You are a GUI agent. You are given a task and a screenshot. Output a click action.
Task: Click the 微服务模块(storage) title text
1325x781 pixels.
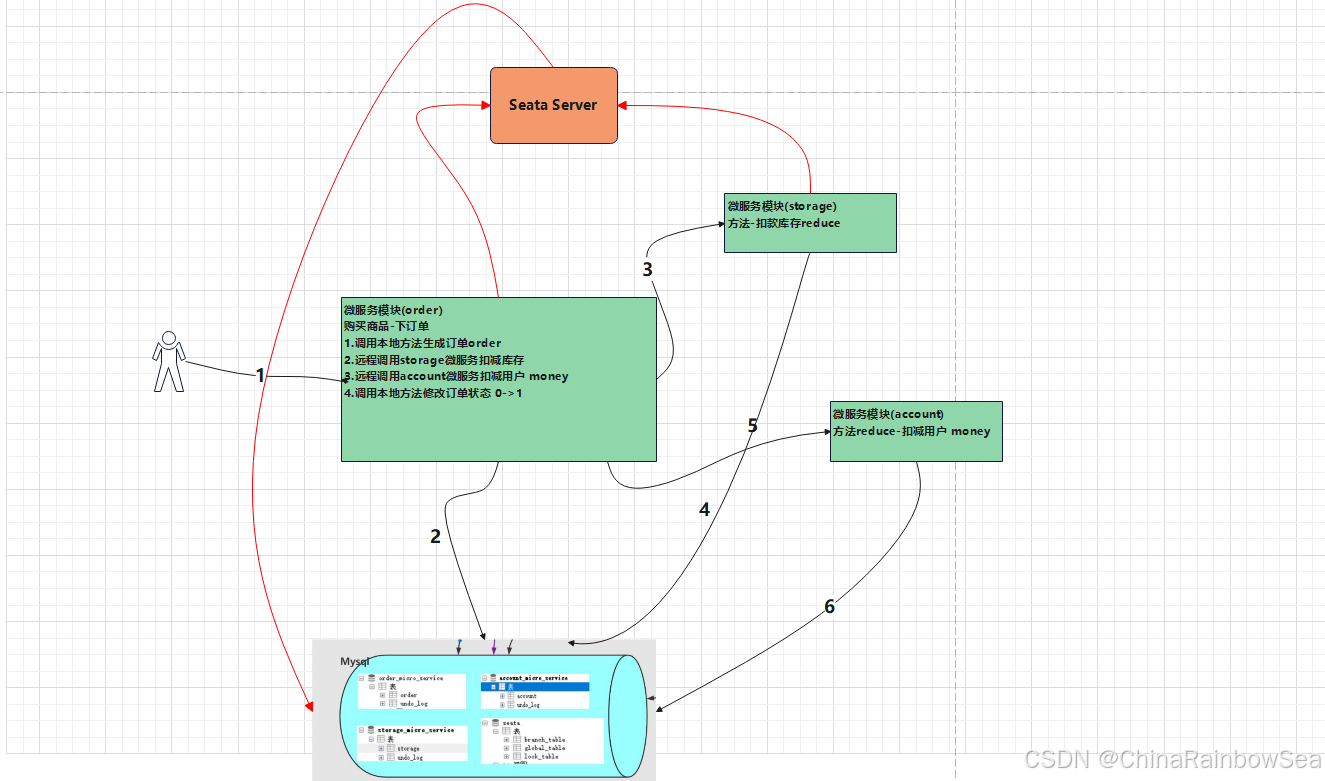click(783, 207)
